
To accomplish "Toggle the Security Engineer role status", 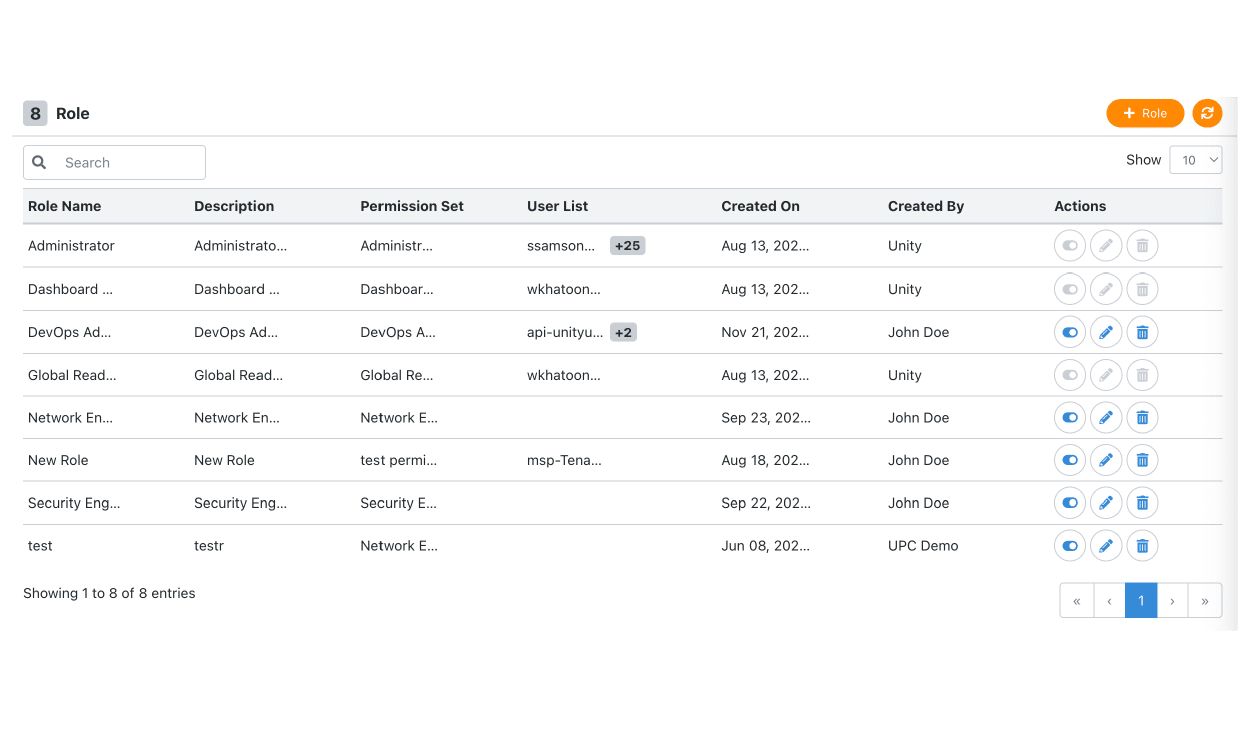I will coord(1070,503).
